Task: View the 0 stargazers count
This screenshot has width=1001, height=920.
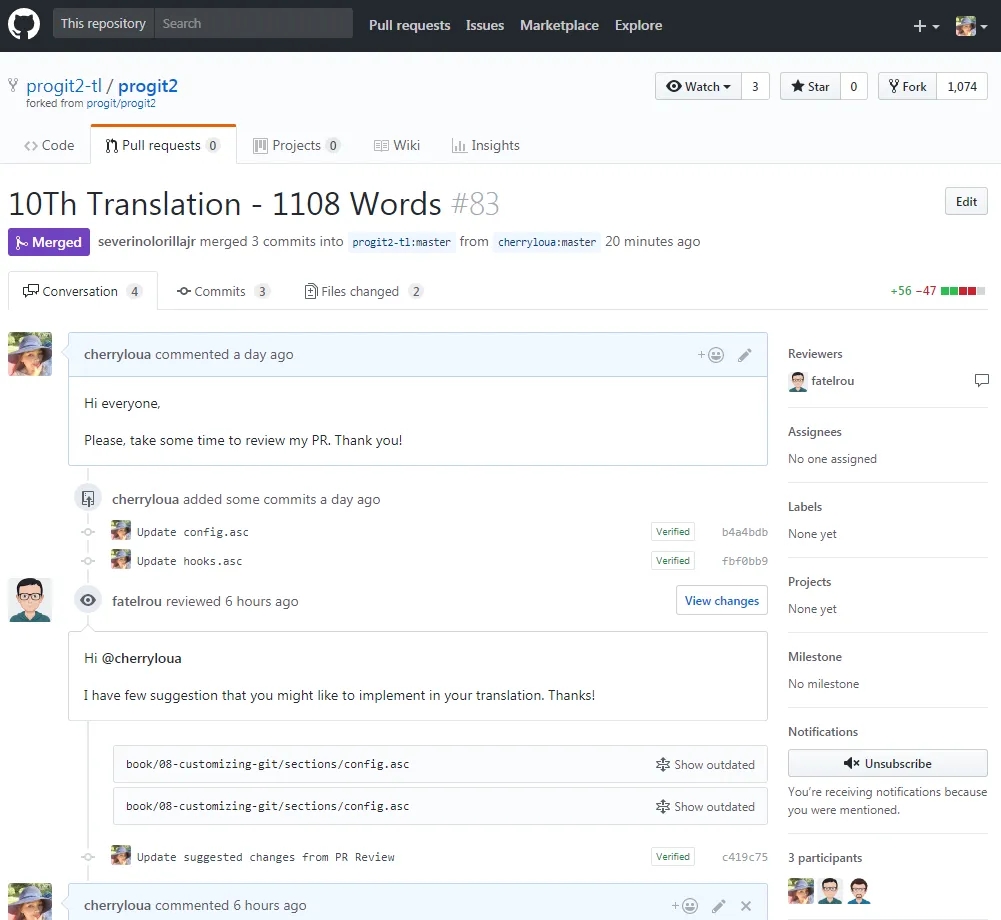Action: pos(854,86)
